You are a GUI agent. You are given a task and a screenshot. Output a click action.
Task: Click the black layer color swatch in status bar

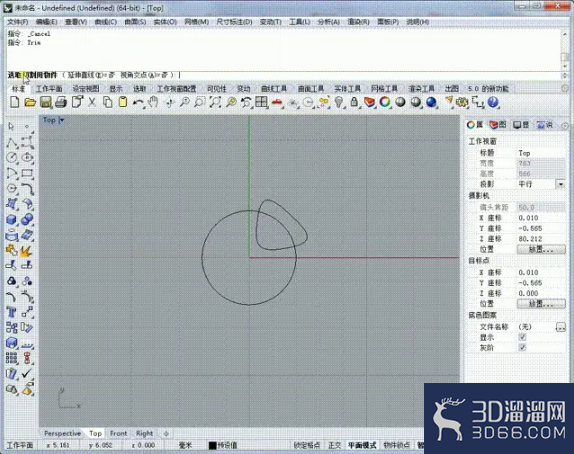point(212,446)
